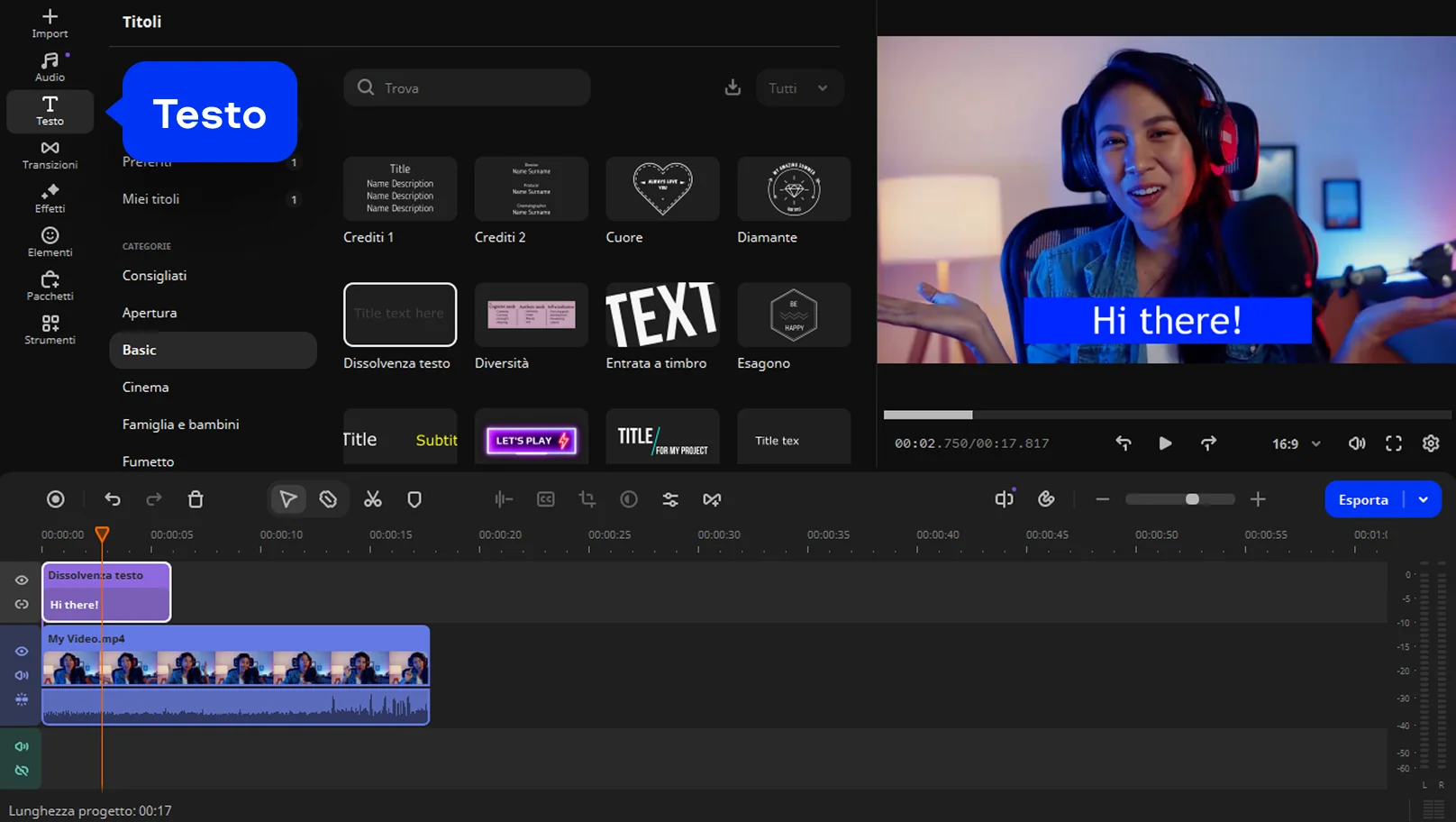Screen dimensions: 1456x822
Task: Open the Transizioni panel in sidebar
Action: click(50, 154)
